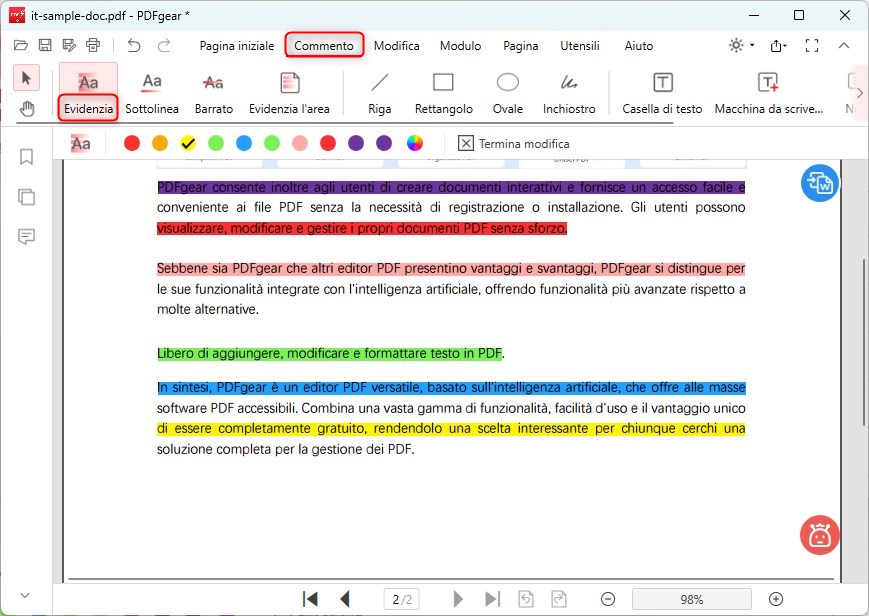Open the comments panel in the sidebar
The height and width of the screenshot is (616, 869).
point(26,237)
